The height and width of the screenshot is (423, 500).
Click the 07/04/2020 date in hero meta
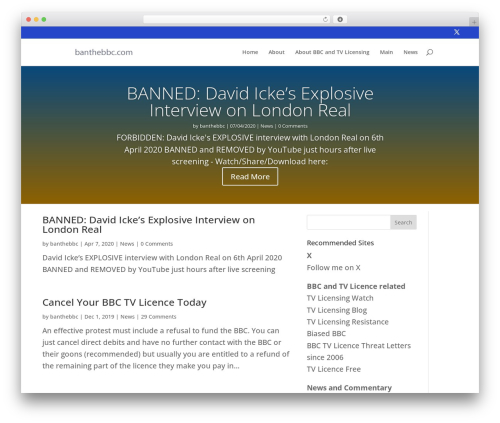point(243,126)
